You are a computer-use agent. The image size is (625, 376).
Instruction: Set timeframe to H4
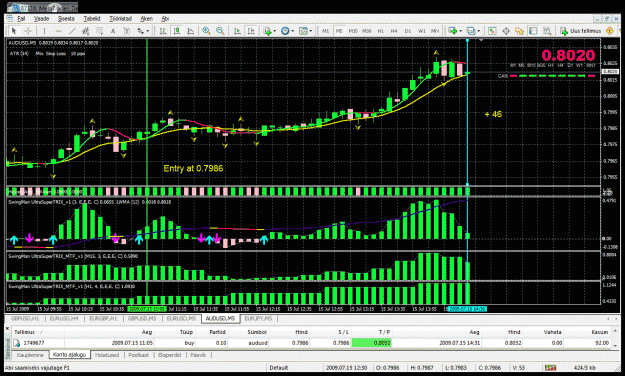click(x=394, y=31)
